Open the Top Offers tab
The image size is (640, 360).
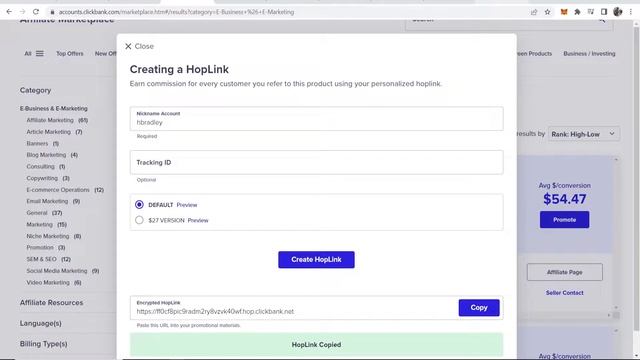click(70, 53)
